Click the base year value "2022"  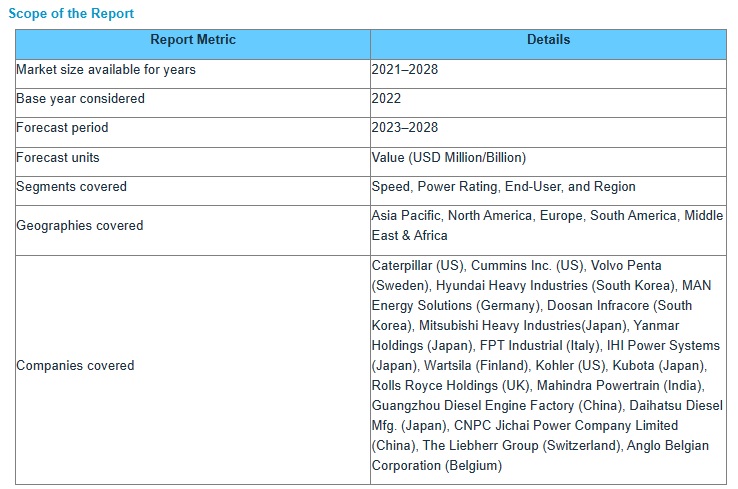coord(387,99)
